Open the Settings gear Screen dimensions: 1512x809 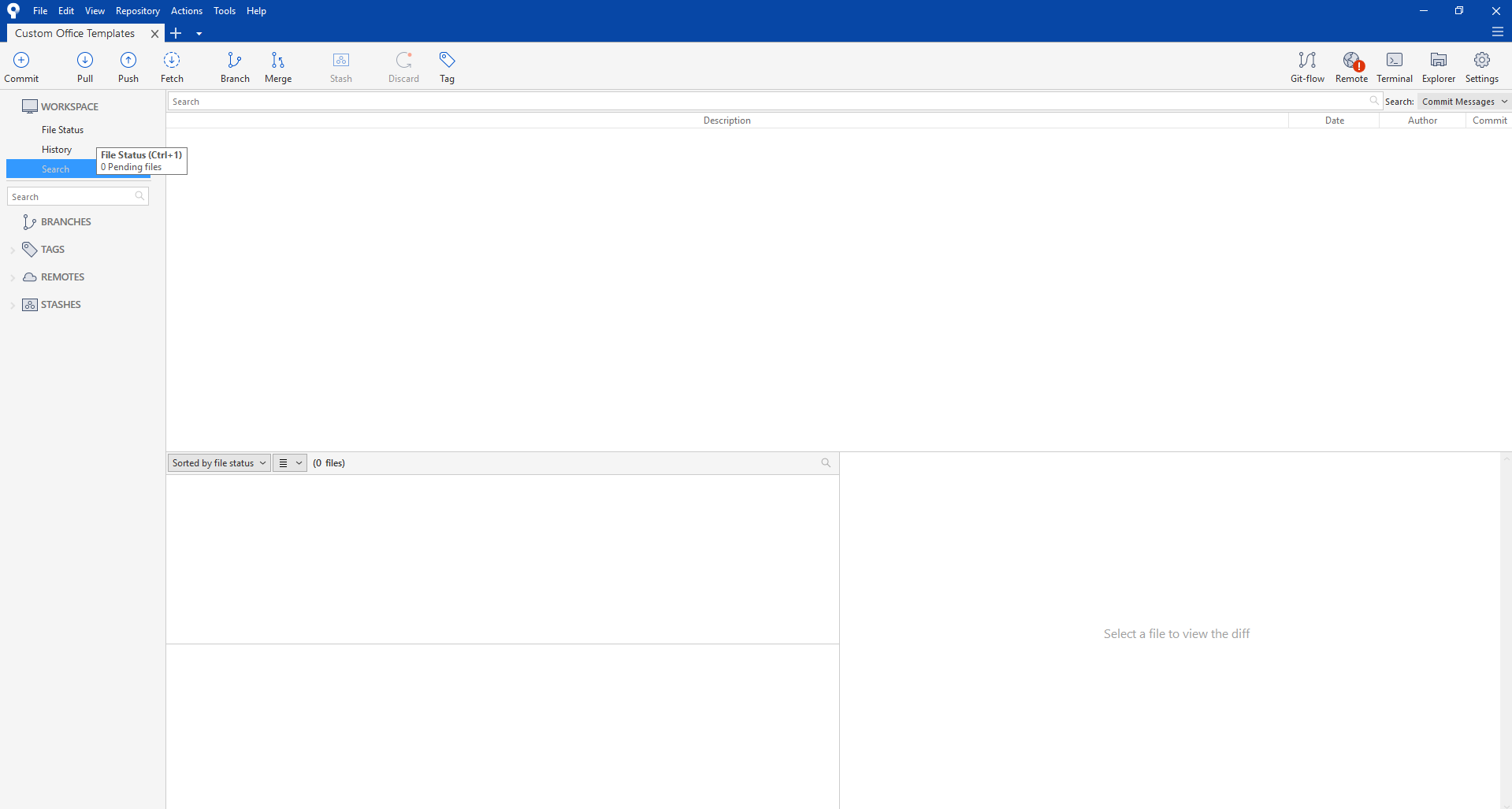pos(1482,67)
